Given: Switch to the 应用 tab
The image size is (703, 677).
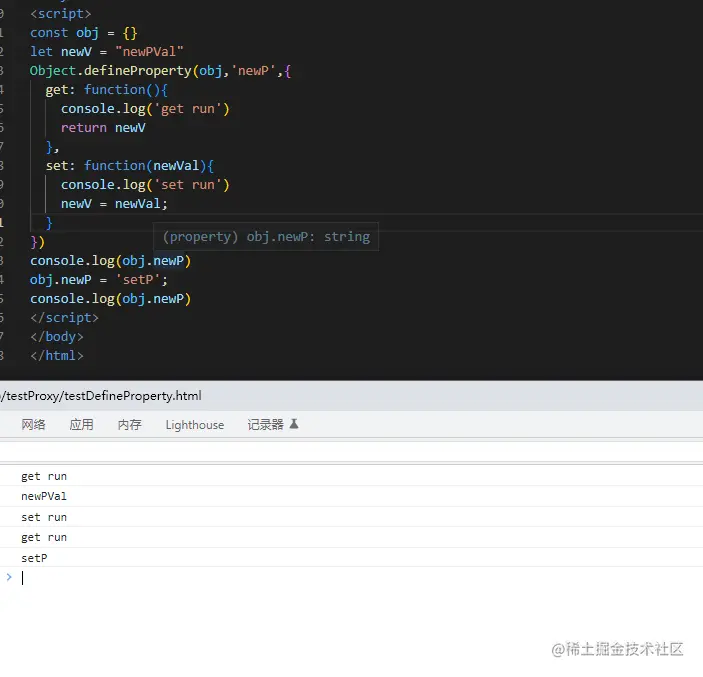Looking at the screenshot, I should coord(81,424).
